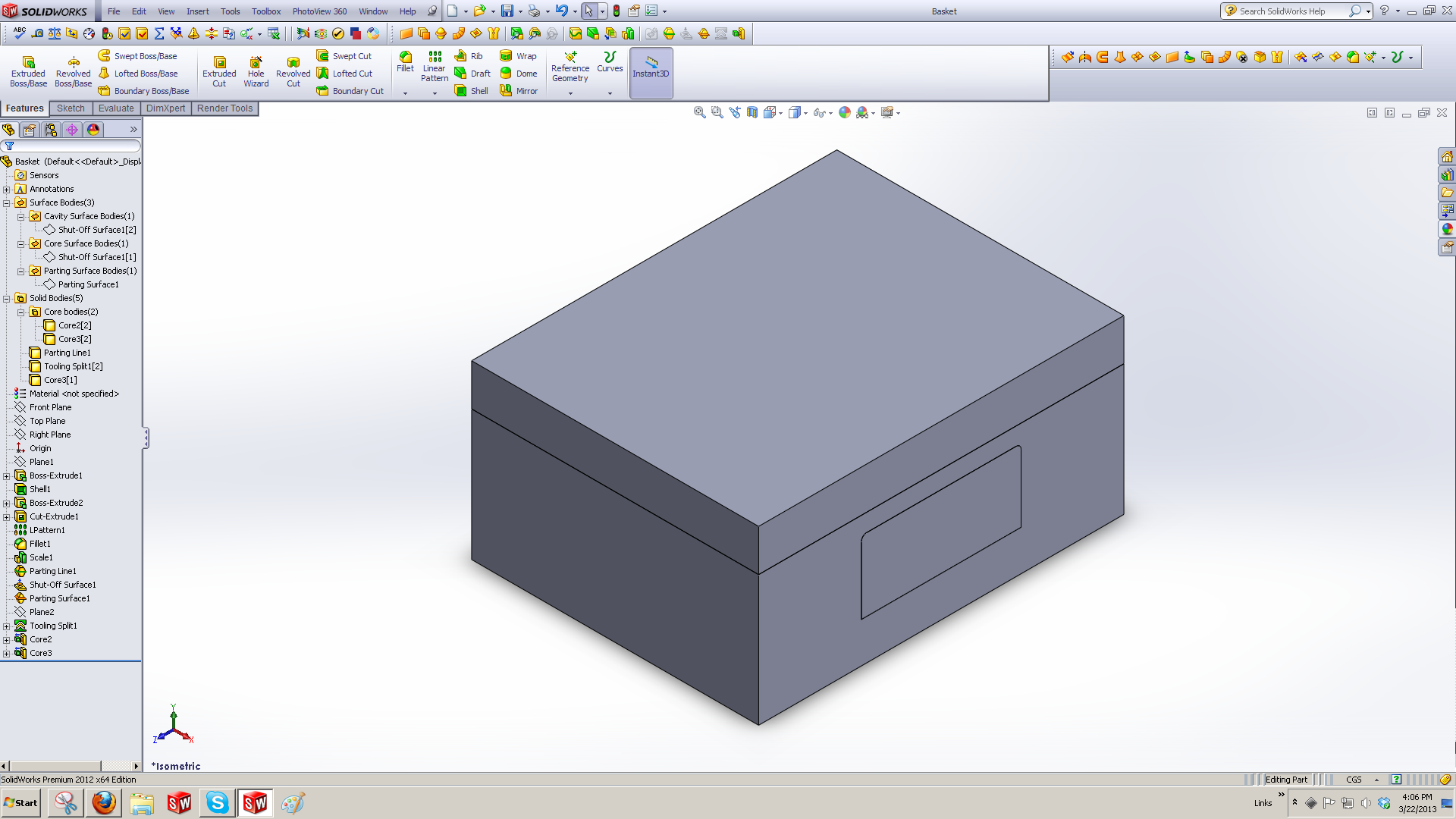Image resolution: width=1456 pixels, height=819 pixels.
Task: Open the PropertyManager tab icon
Action: (30, 130)
